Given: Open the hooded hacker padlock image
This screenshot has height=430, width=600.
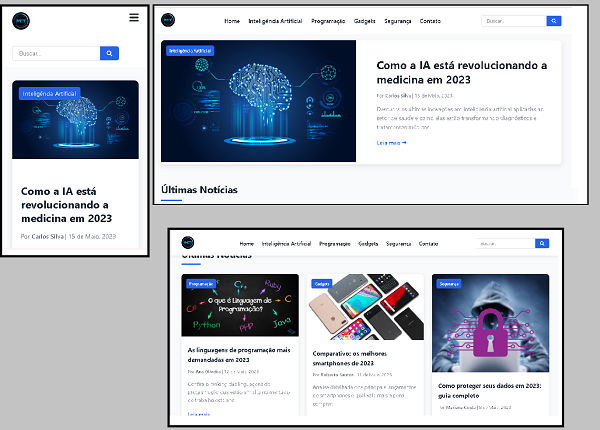Looking at the screenshot, I should click(491, 323).
